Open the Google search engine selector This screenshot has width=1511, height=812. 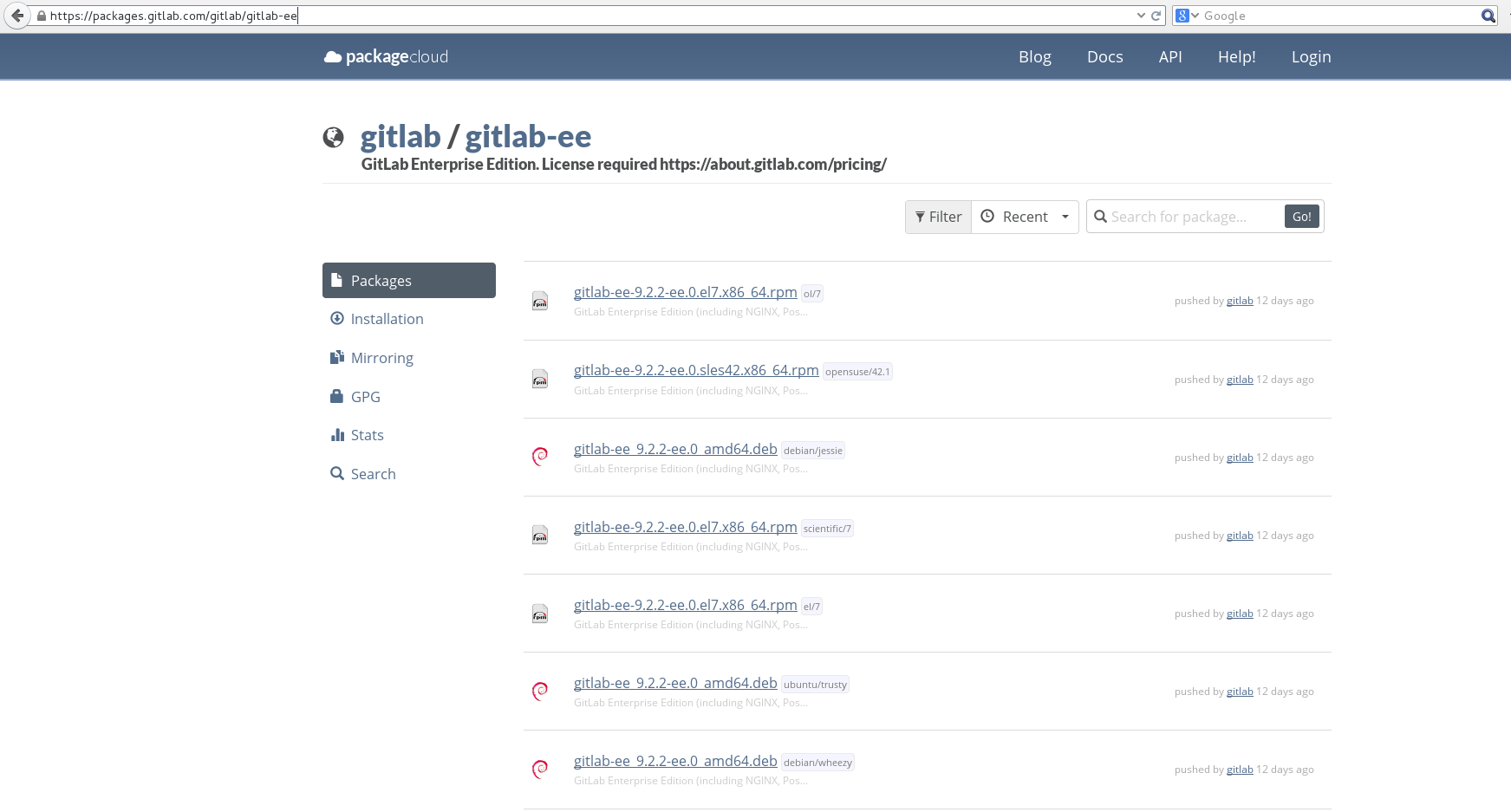(1187, 16)
